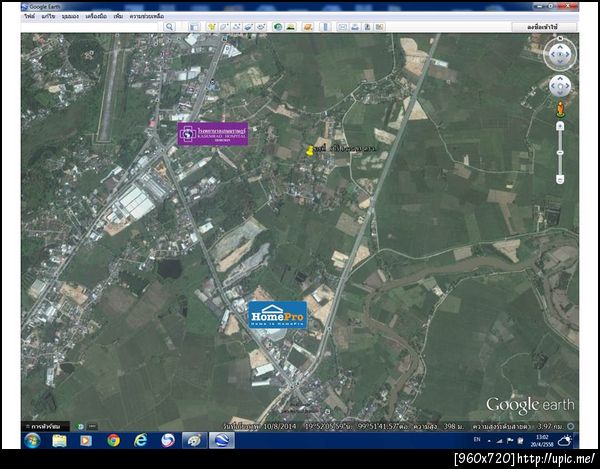Viewport: 600px width, 469px height.
Task: Toggle the sidebar panel toolbar icon
Action: [194, 27]
